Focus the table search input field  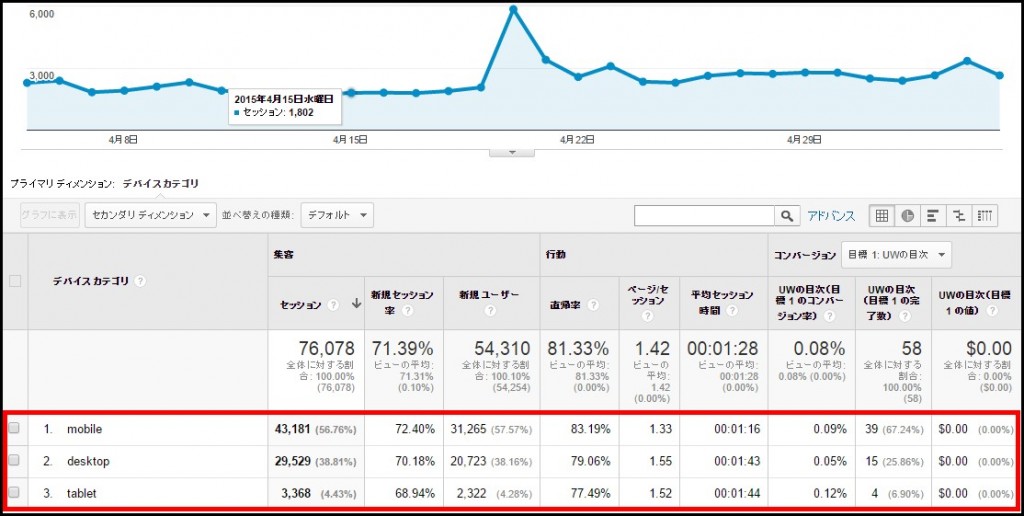pyautogui.click(x=704, y=216)
